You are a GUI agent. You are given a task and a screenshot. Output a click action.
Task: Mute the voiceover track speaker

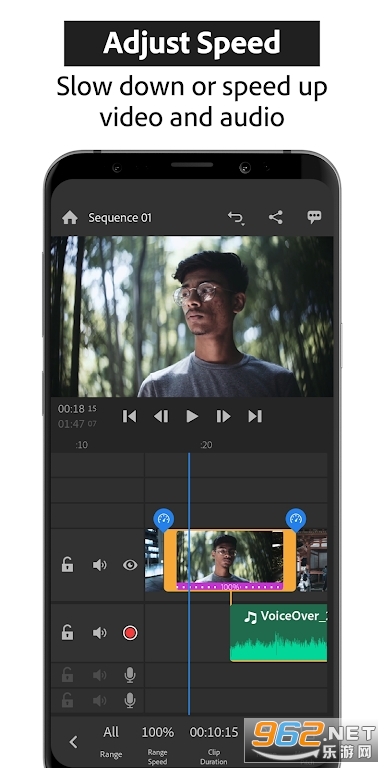(99, 633)
